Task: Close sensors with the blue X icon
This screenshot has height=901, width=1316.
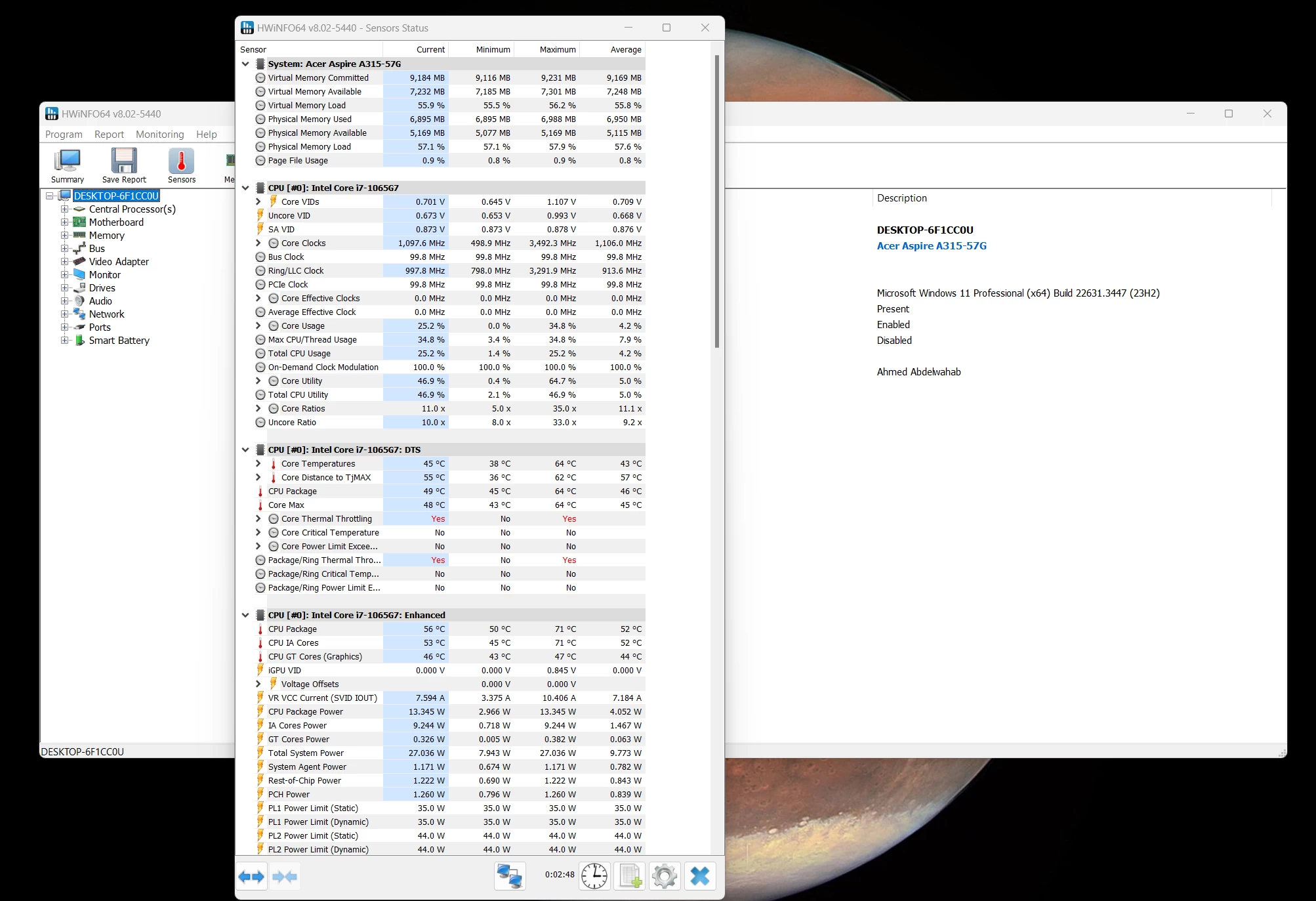Action: tap(700, 876)
